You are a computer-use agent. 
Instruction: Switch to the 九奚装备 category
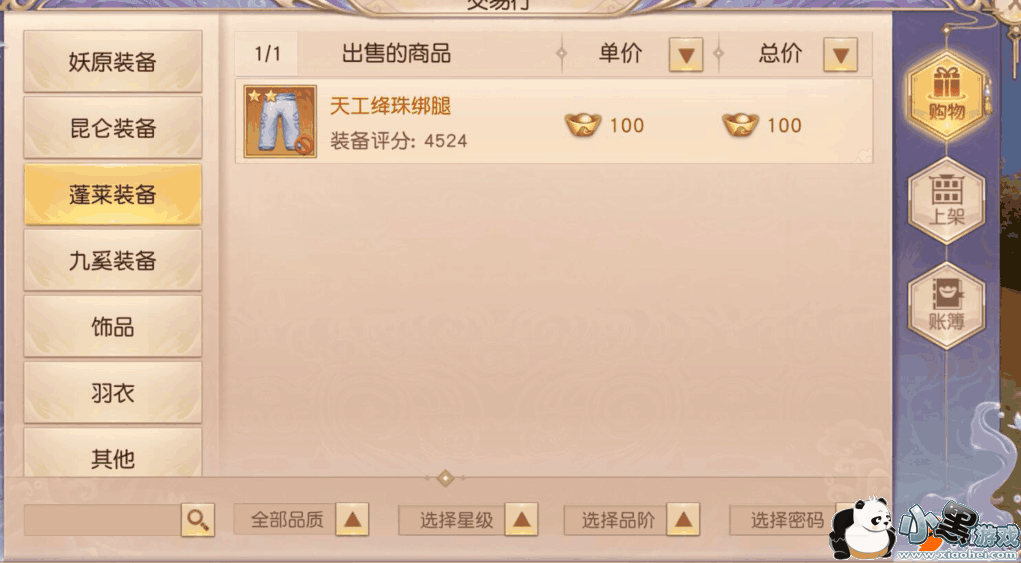(x=113, y=260)
